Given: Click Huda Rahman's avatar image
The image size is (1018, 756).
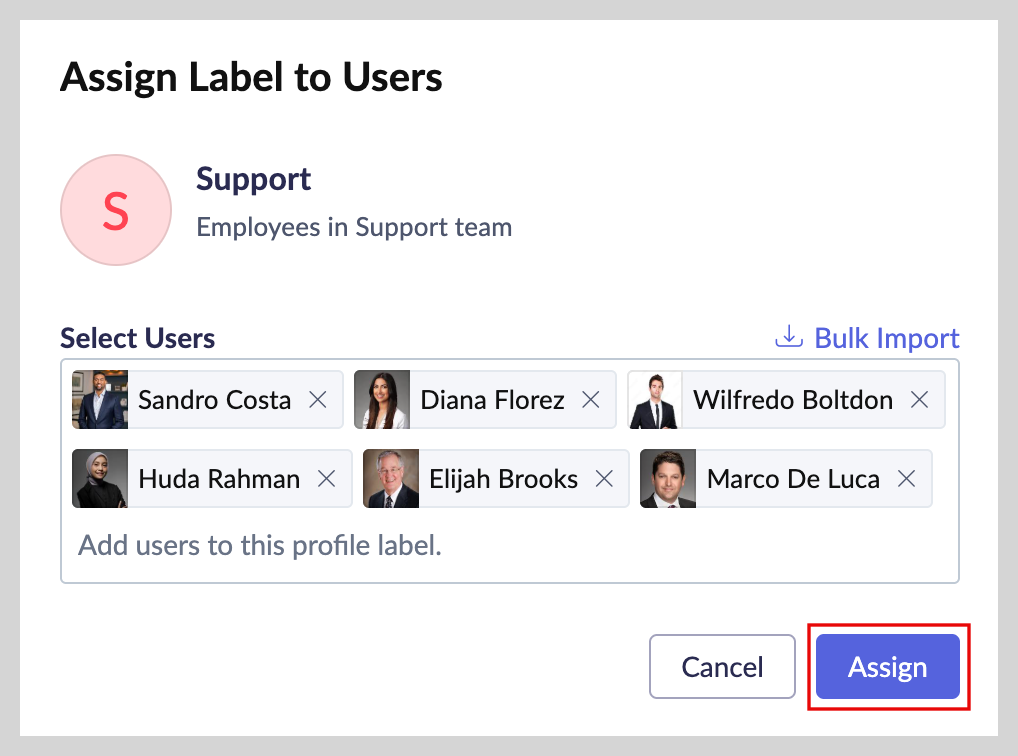Looking at the screenshot, I should coord(100,479).
